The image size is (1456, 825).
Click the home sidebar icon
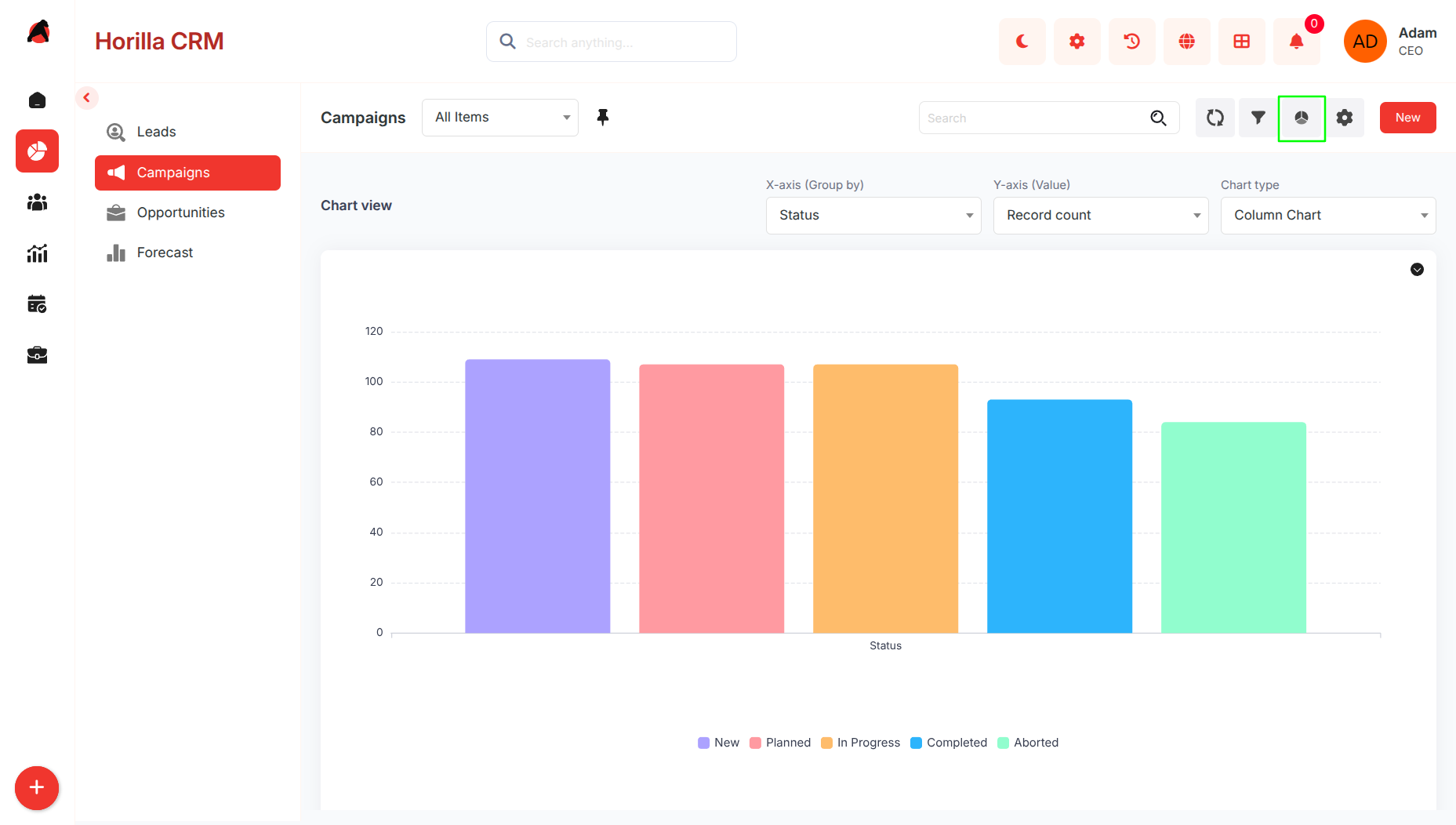37,100
